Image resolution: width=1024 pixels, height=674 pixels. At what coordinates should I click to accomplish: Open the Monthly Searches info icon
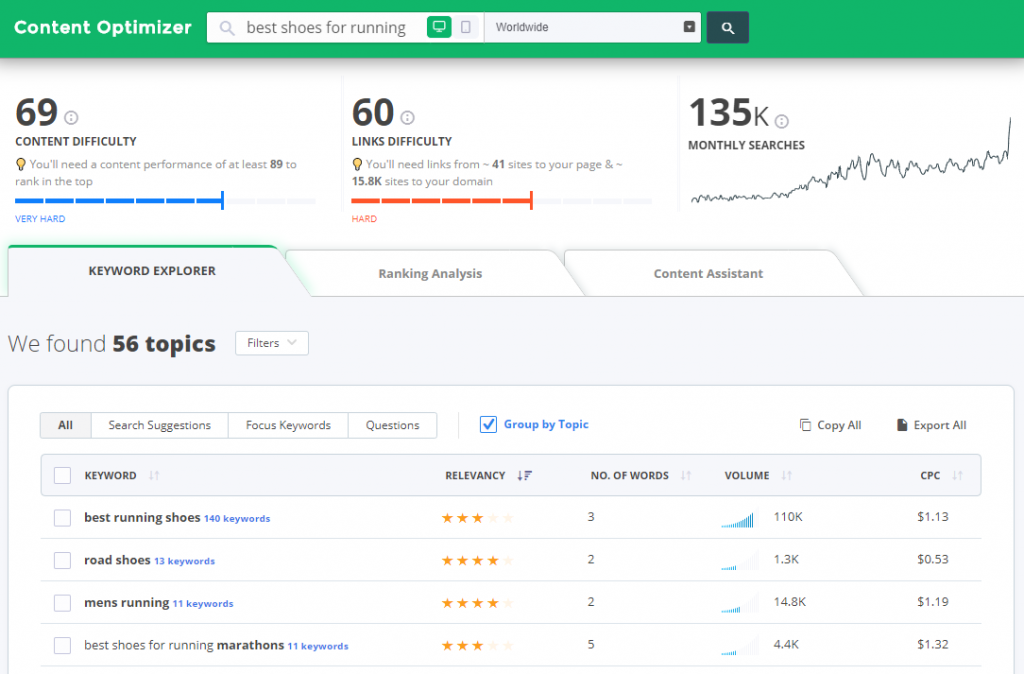782,121
